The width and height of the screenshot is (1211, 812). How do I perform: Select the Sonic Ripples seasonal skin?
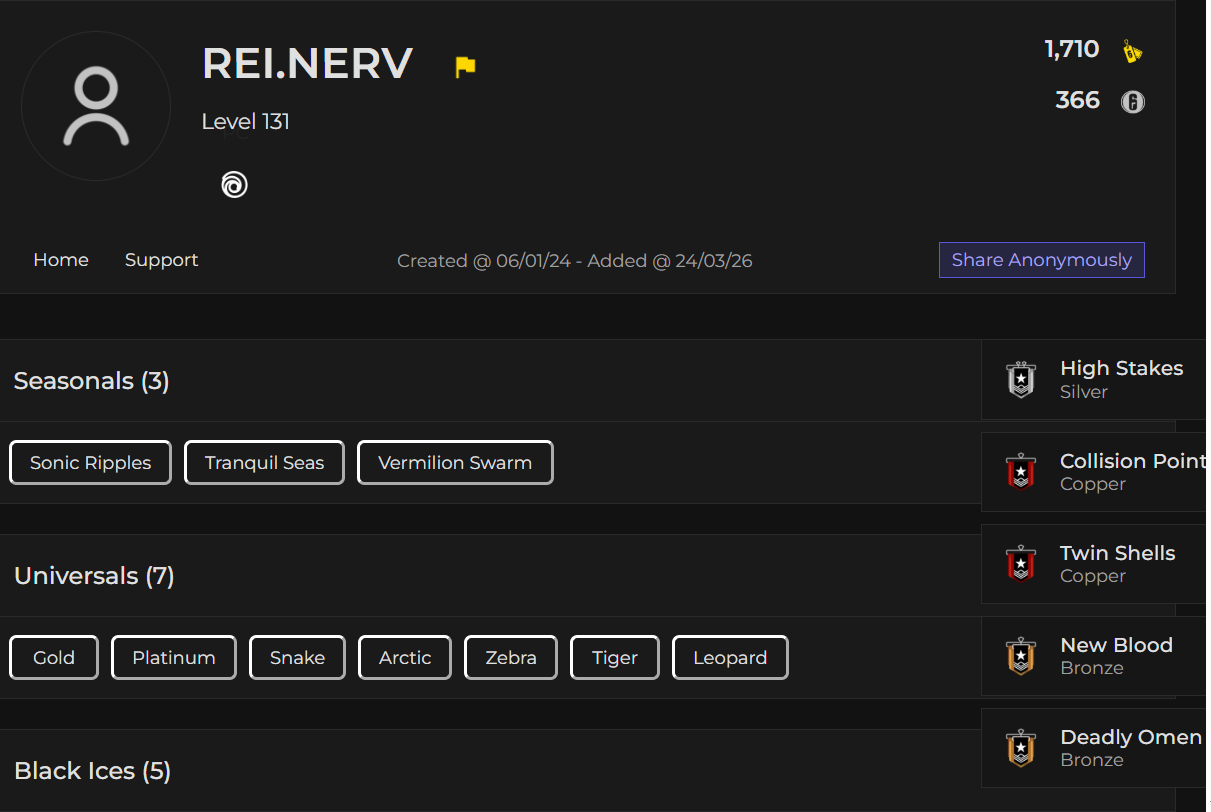tap(91, 463)
